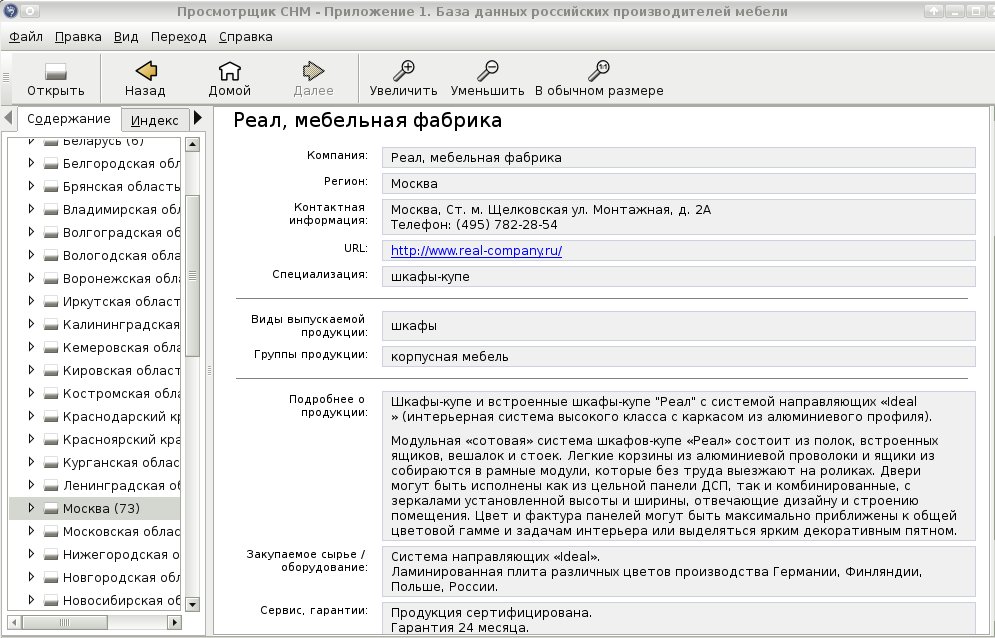The height and width of the screenshot is (638, 995).
Task: Click book icon next to Ленинградская область
Action: tap(51, 486)
